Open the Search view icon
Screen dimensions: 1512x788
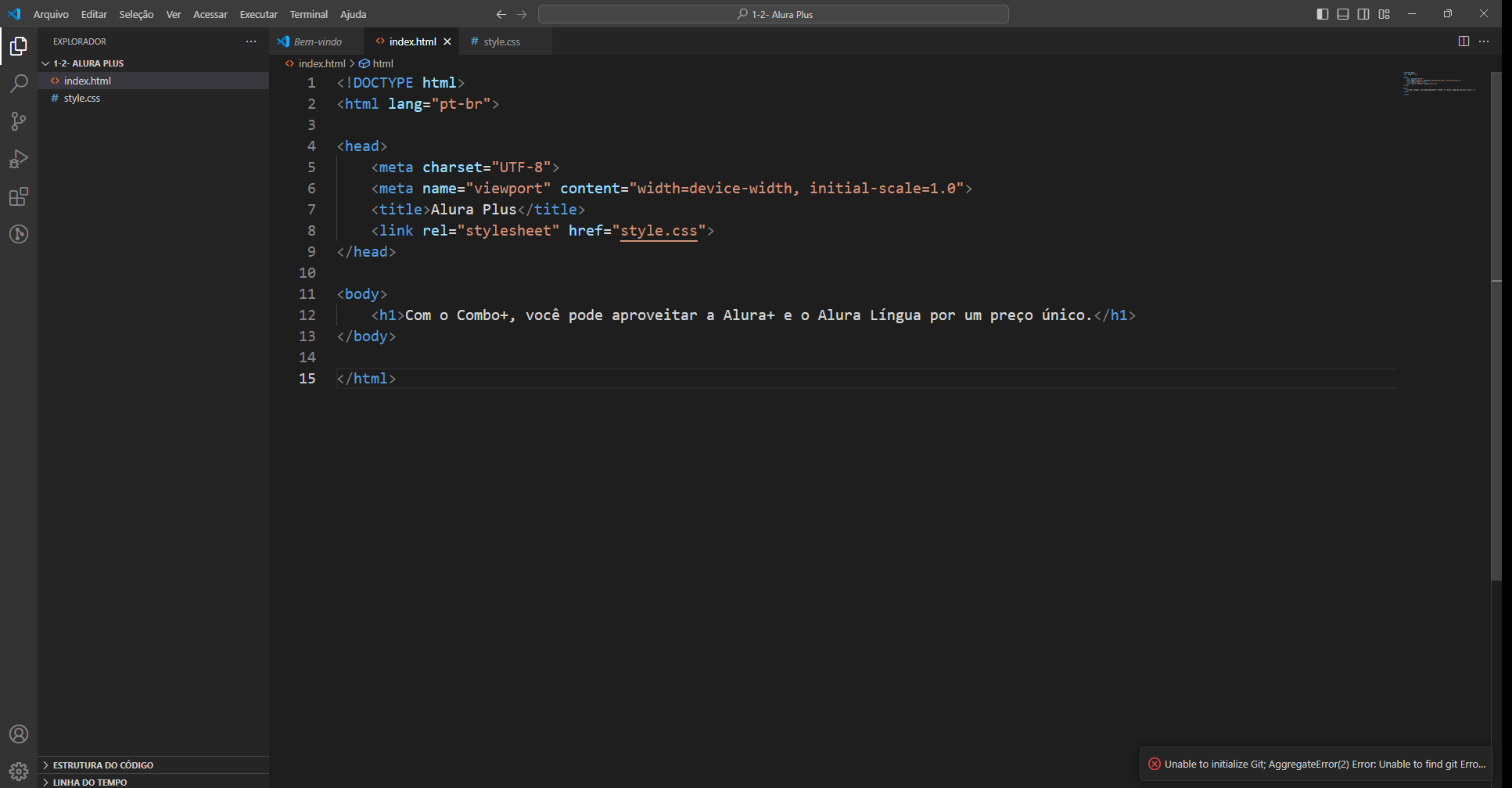click(x=19, y=84)
